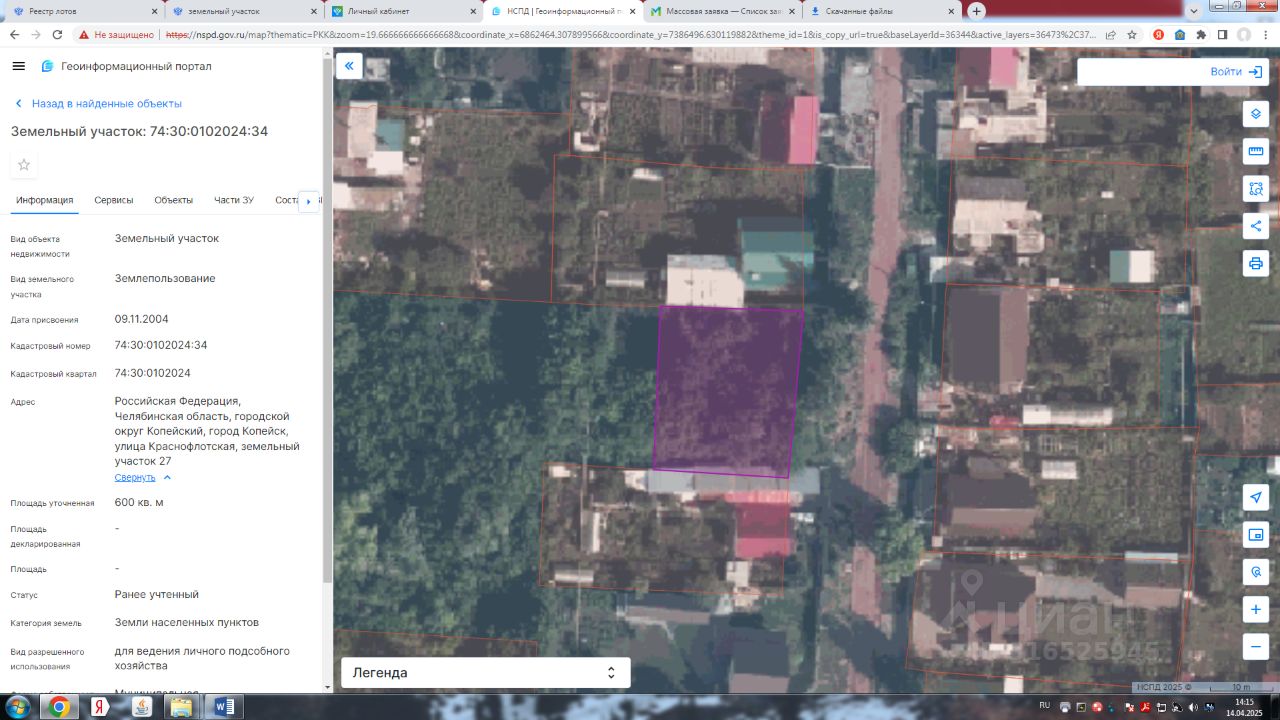Click the Геоинформационный портал logo link
1280x720 pixels.
tap(126, 66)
